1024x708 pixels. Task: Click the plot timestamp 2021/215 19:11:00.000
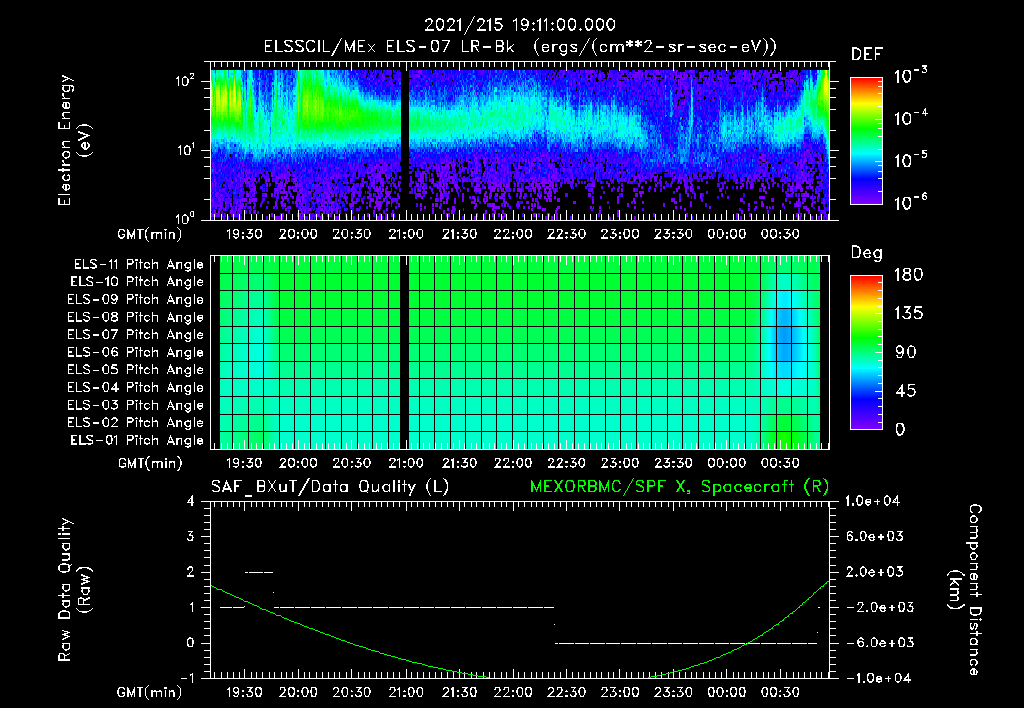click(520, 25)
